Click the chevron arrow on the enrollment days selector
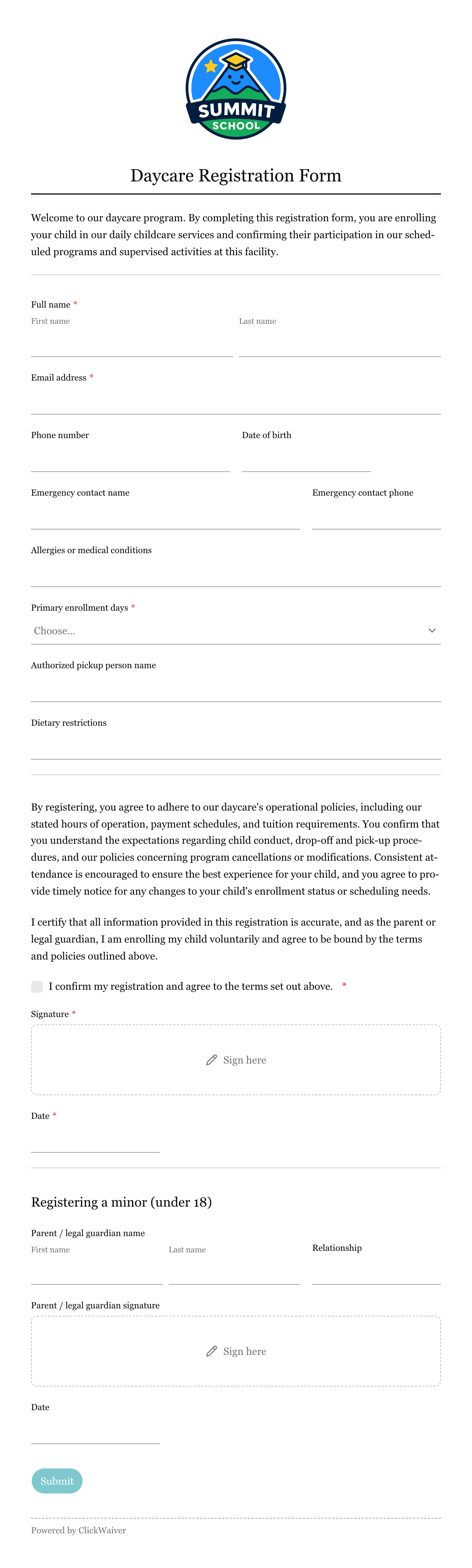Screen dimensions: 472x1568 432,631
